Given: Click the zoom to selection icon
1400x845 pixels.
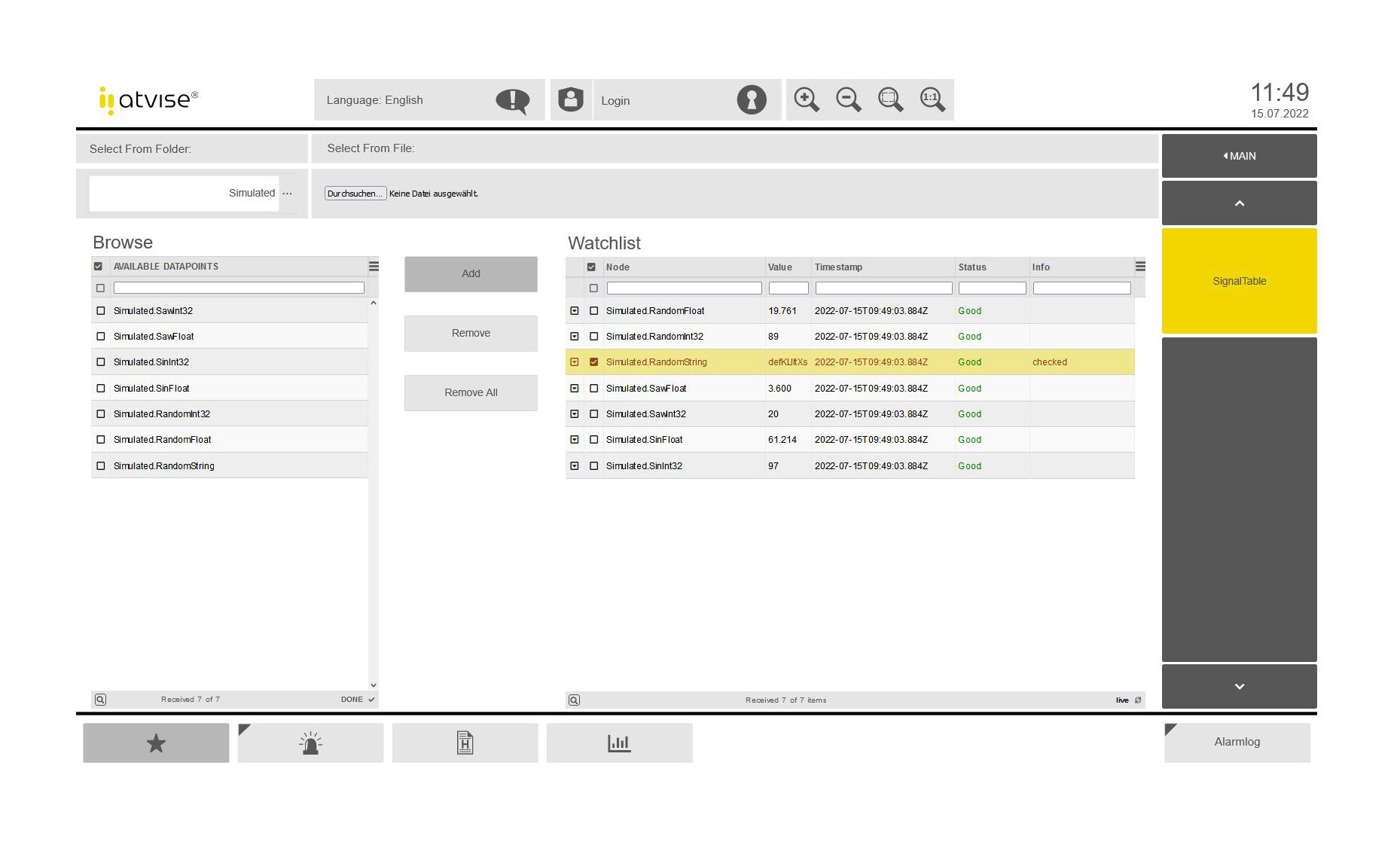Looking at the screenshot, I should pyautogui.click(x=890, y=99).
